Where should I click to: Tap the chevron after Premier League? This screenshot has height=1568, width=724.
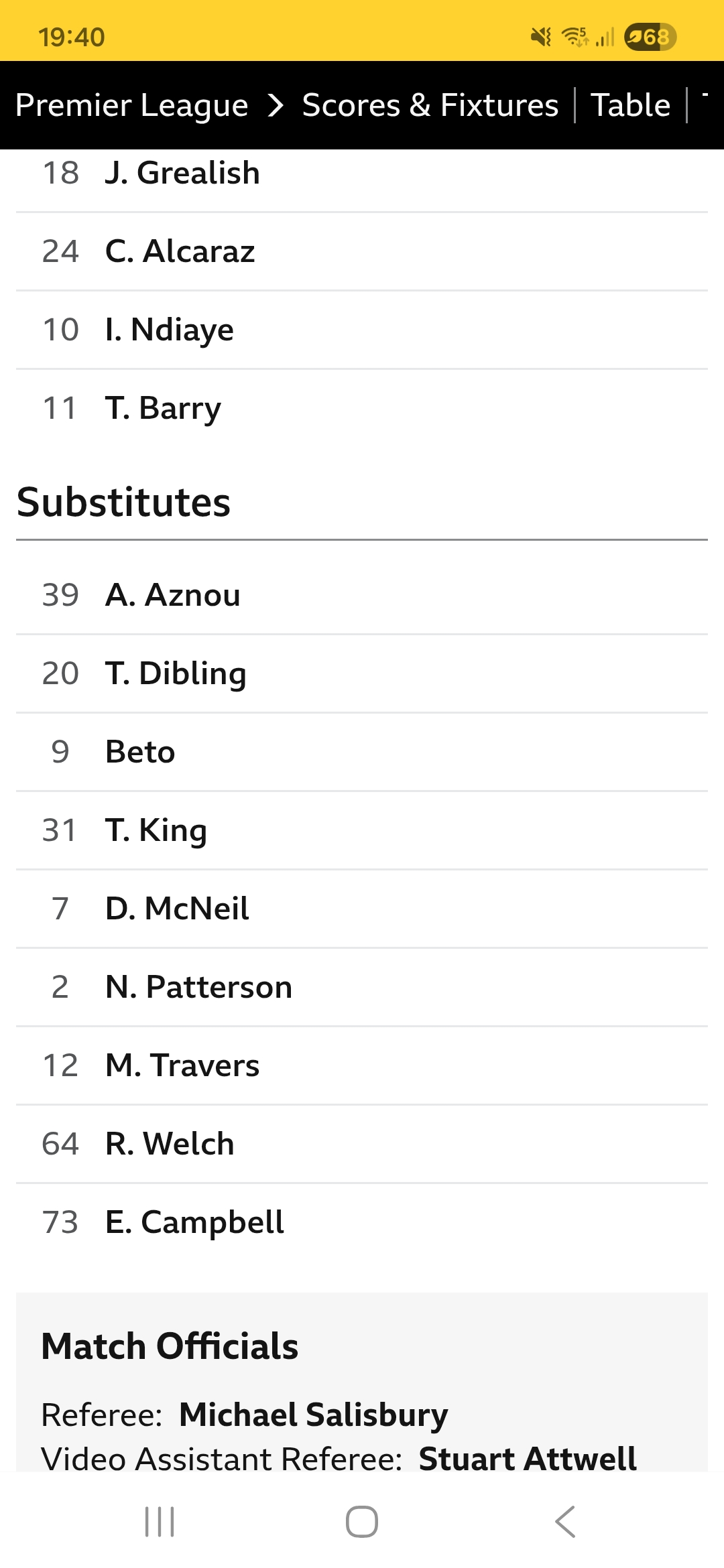276,105
